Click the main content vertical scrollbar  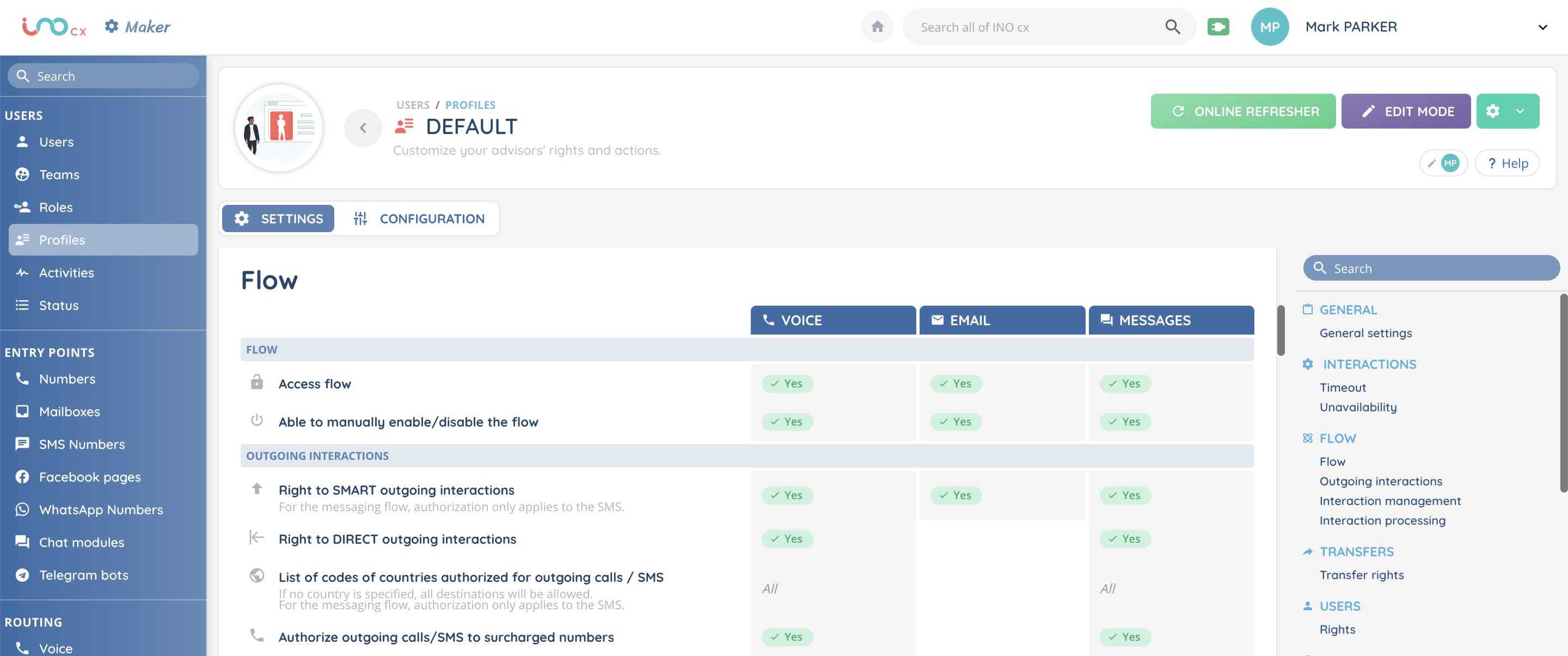(x=1281, y=331)
